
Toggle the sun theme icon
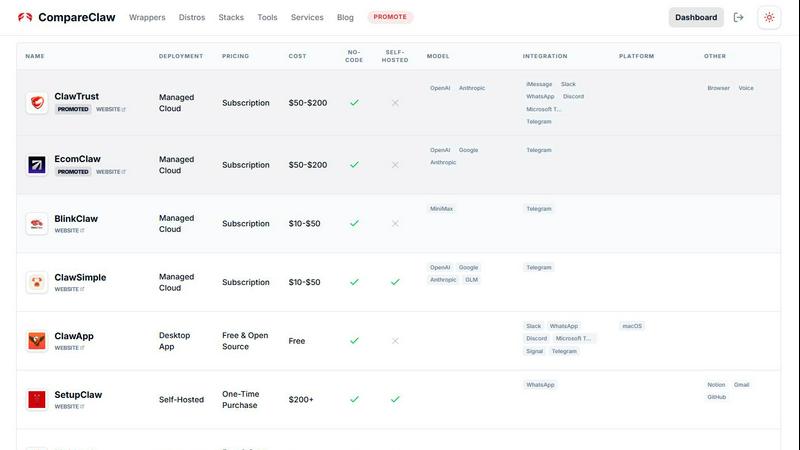click(x=769, y=17)
